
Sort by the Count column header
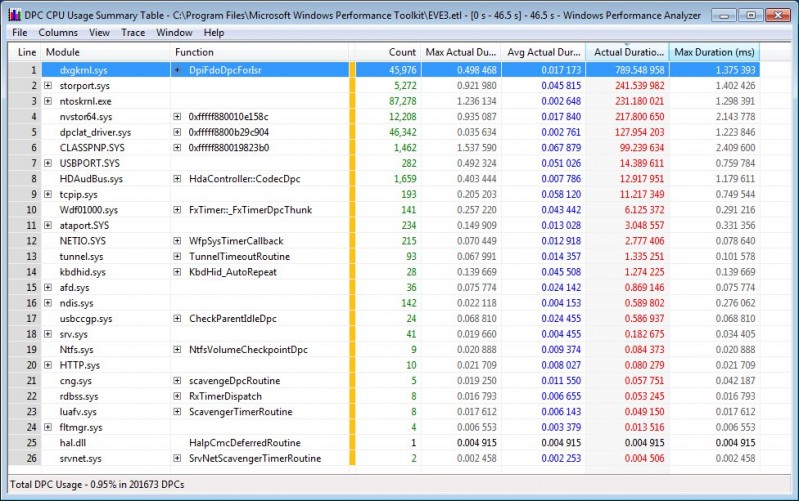388,52
